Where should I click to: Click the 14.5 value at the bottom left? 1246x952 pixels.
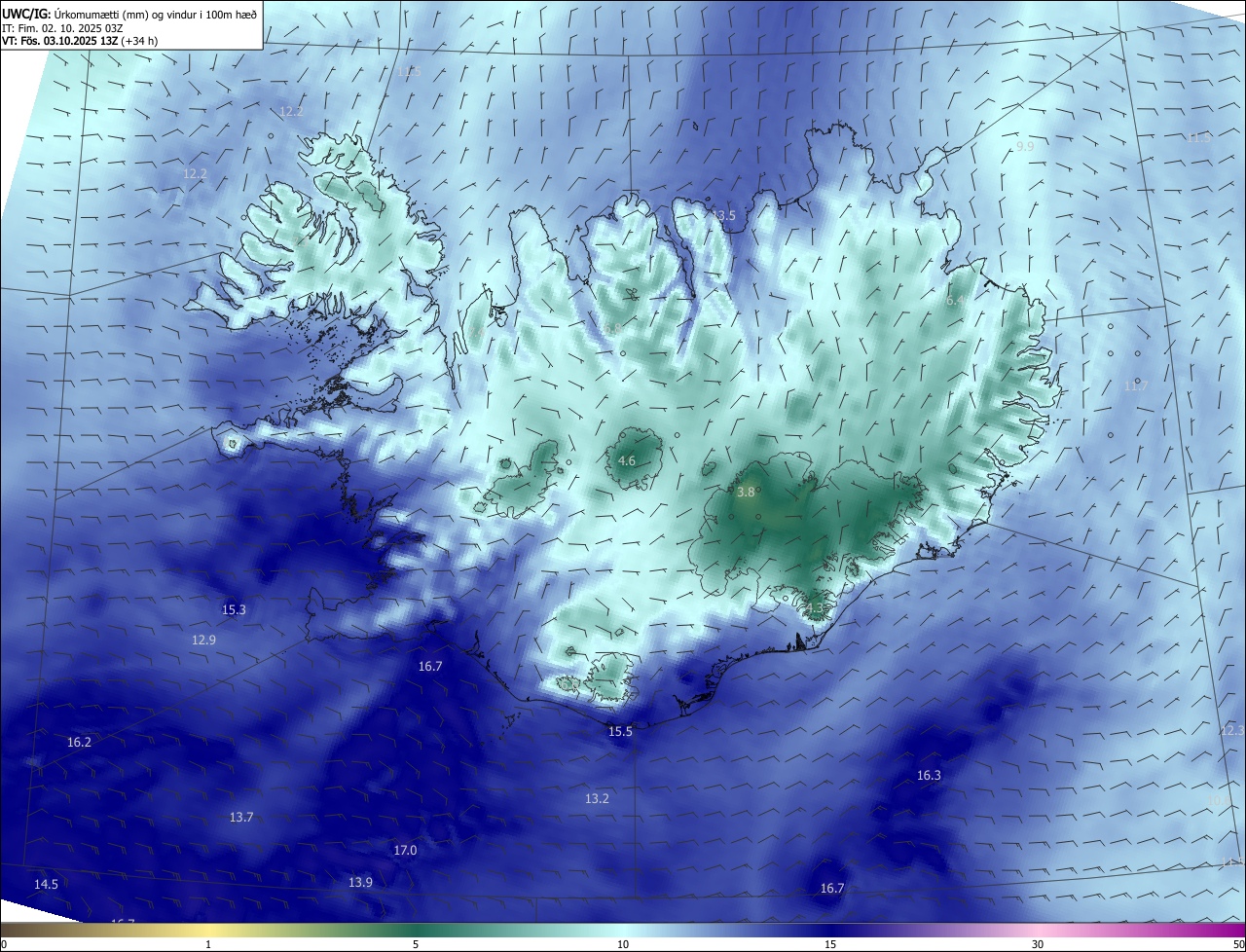pos(46,884)
